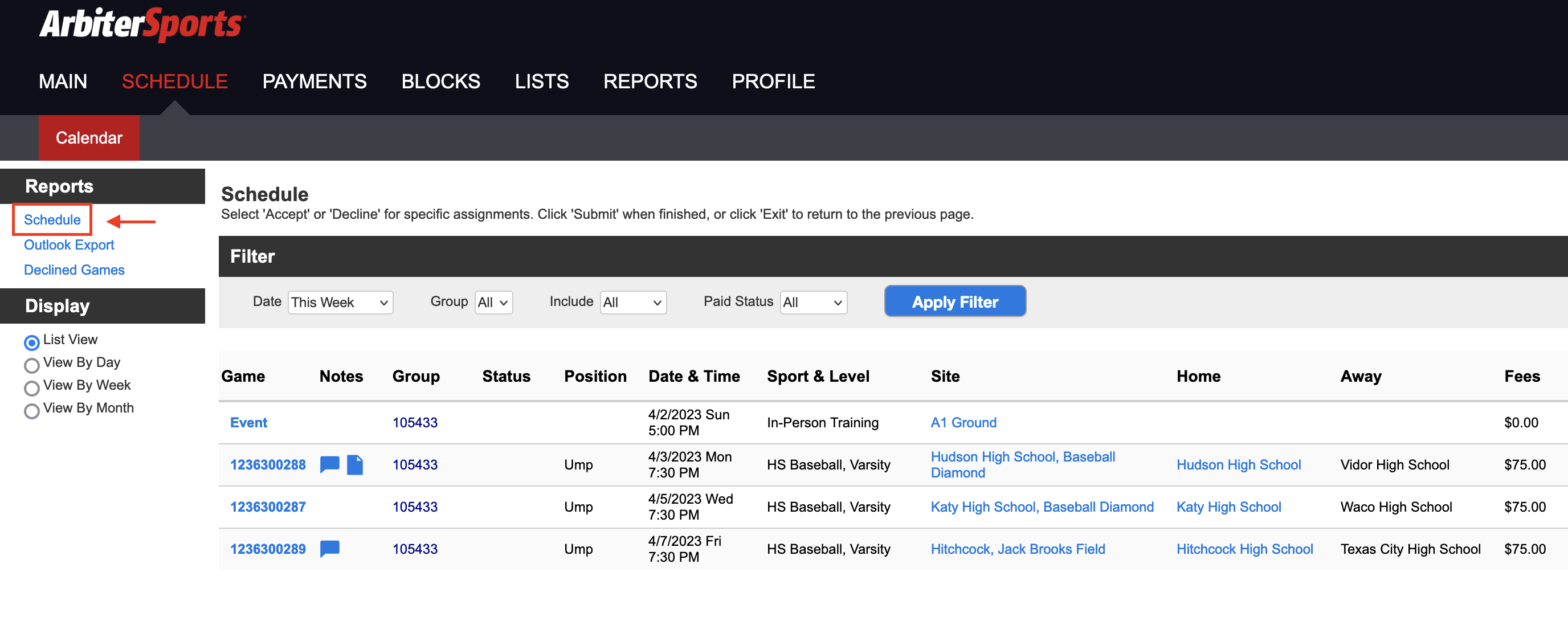View the Declined Games report
The width and height of the screenshot is (1568, 637).
click(x=73, y=269)
